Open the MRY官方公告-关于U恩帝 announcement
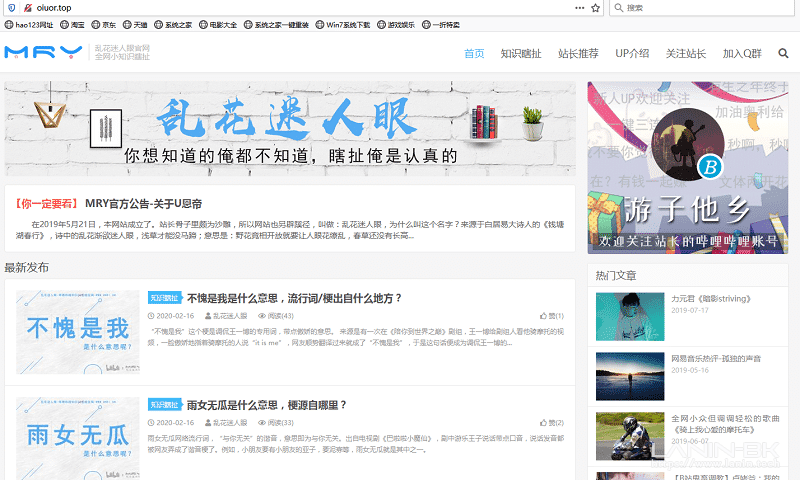This screenshot has width=800, height=480. (x=143, y=204)
